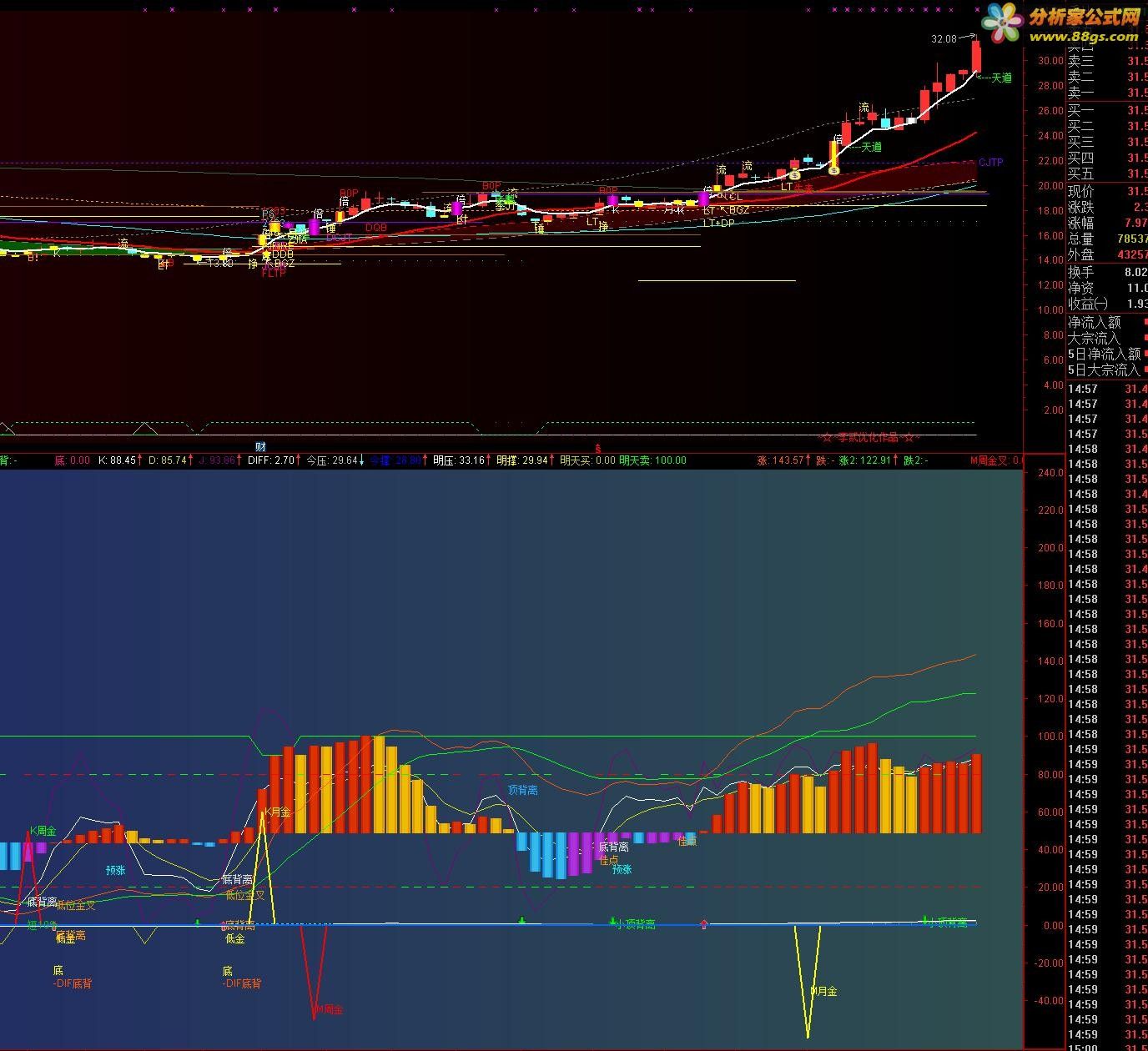This screenshot has width=1148, height=1051.
Task: Select the 卖二 ask row
Action: tap(1107, 77)
